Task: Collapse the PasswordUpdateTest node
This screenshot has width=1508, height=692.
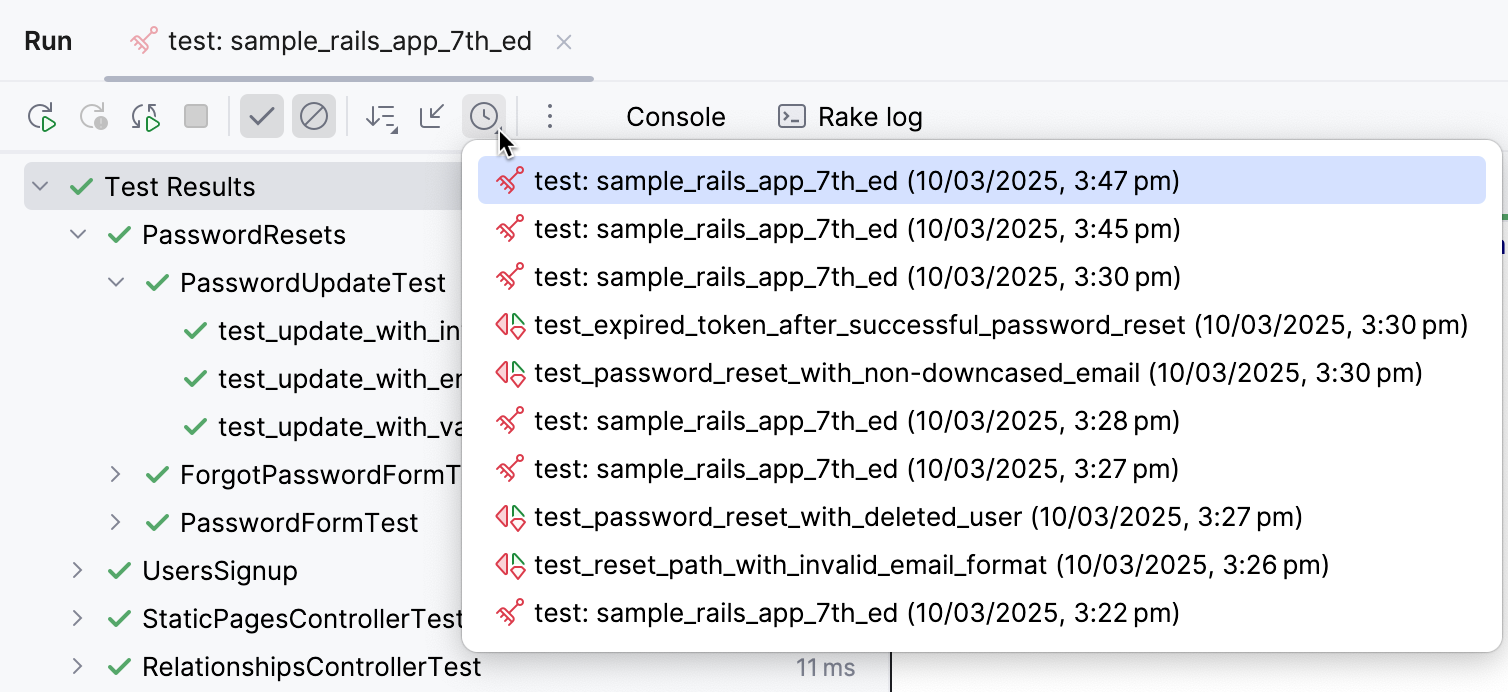Action: point(115,282)
